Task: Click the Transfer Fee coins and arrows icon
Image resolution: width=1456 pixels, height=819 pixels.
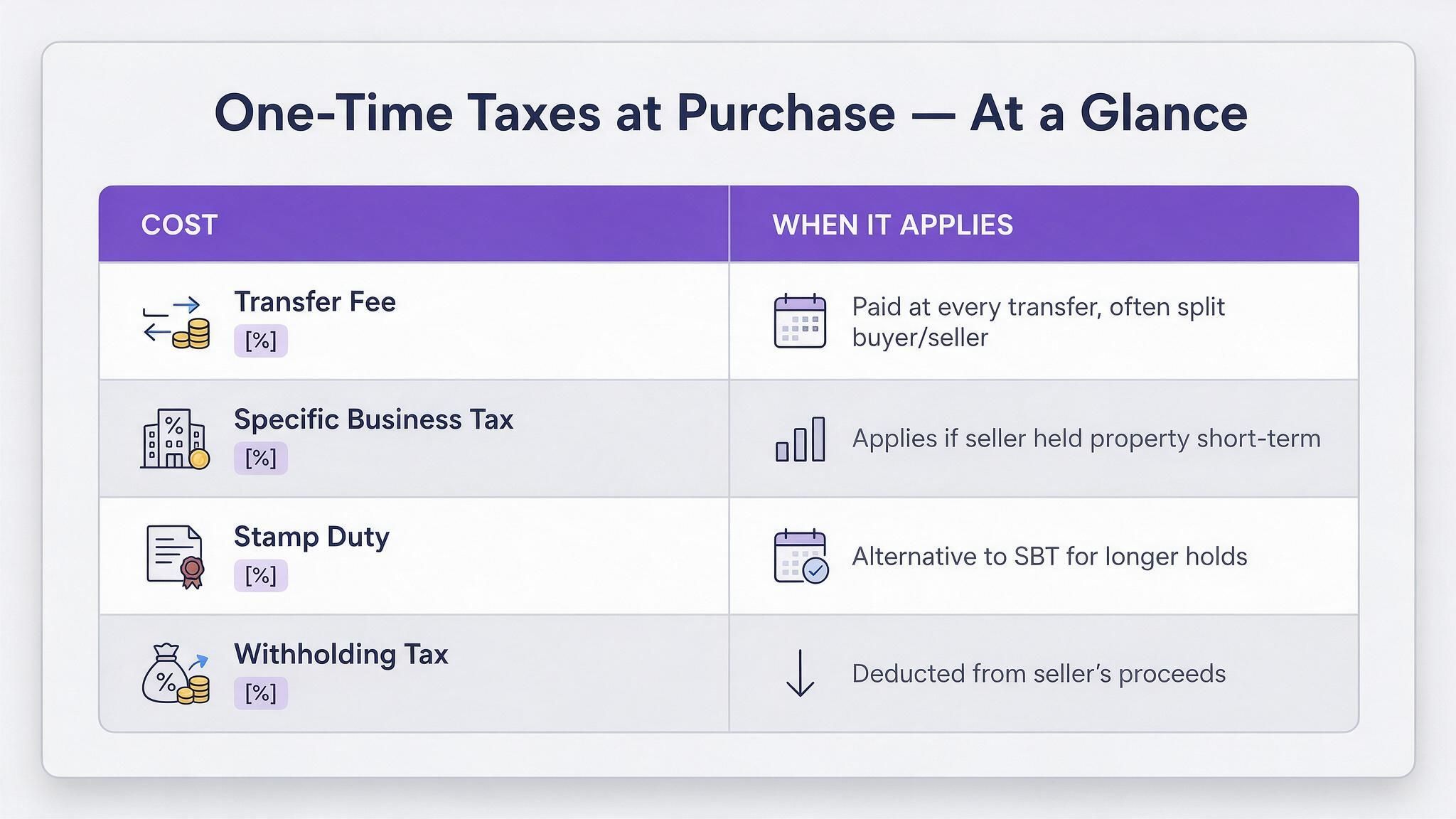Action: coord(176,323)
